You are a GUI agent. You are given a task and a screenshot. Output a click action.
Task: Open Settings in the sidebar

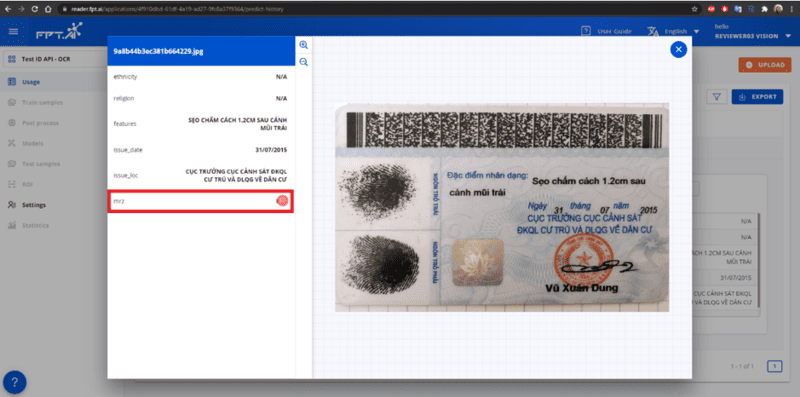34,205
